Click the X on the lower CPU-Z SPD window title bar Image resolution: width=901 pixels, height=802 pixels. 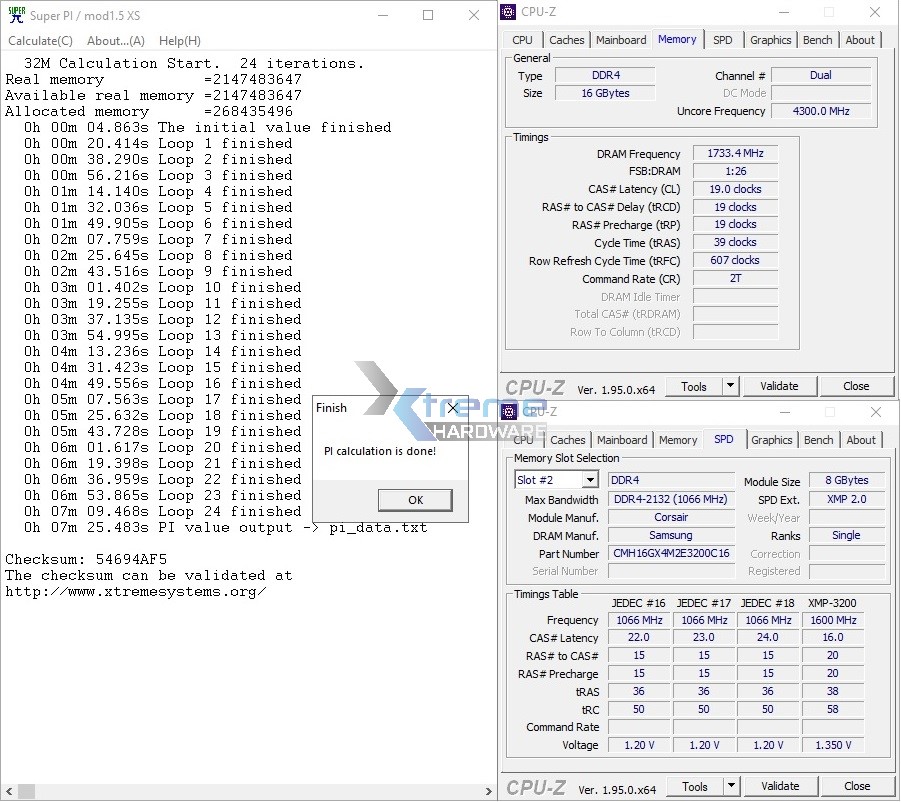[x=876, y=412]
